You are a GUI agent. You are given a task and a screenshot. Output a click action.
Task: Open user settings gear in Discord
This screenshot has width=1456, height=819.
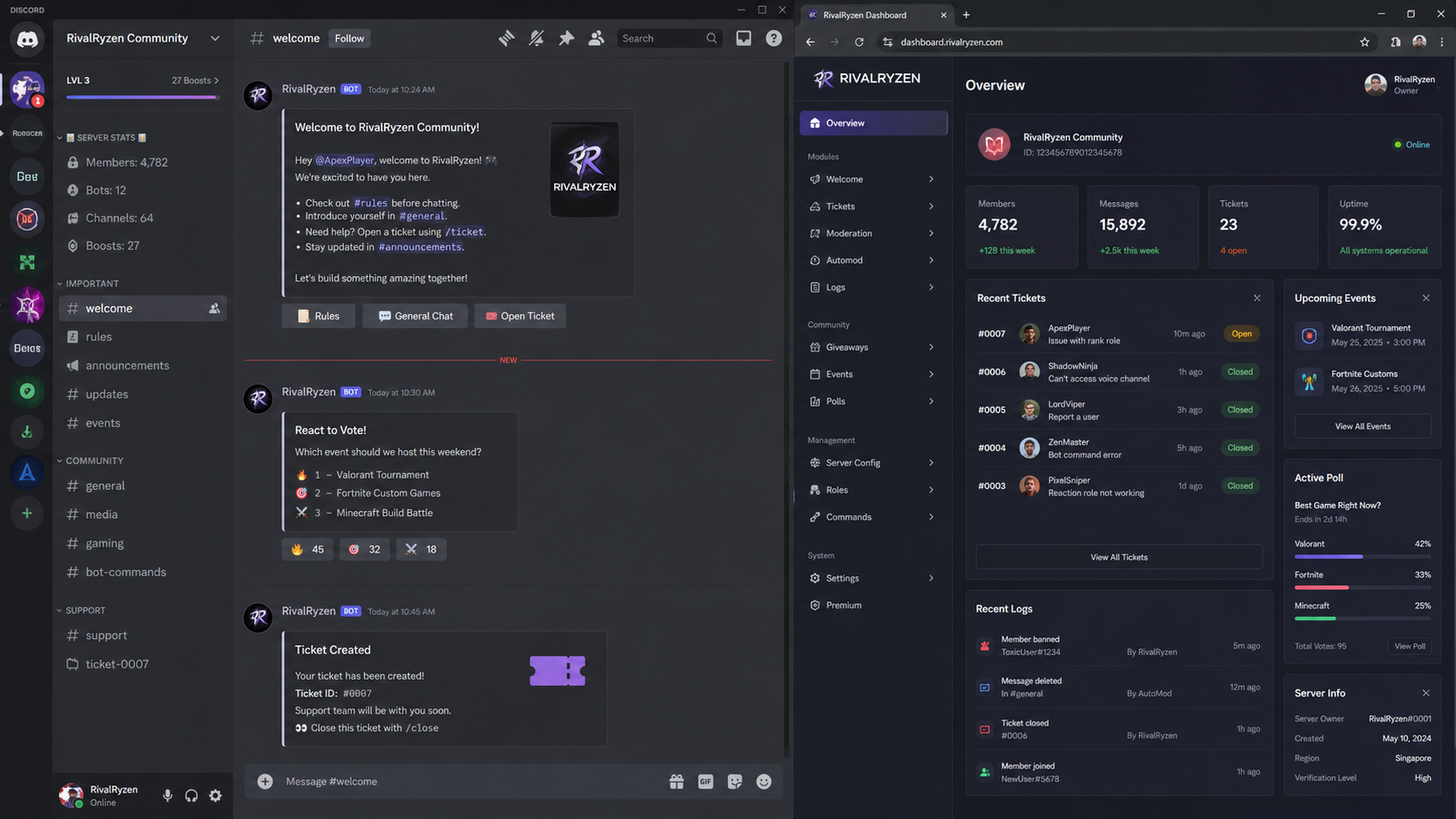[215, 796]
